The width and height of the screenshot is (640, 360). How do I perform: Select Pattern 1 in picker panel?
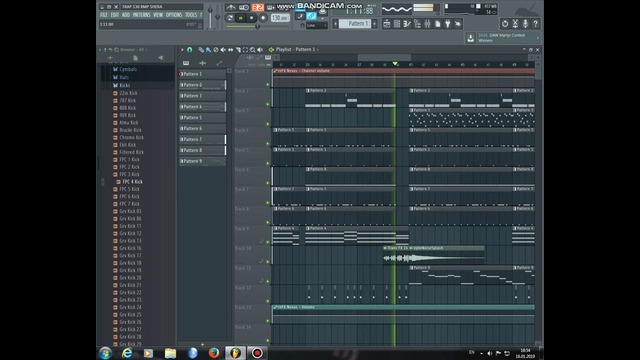tap(202, 74)
